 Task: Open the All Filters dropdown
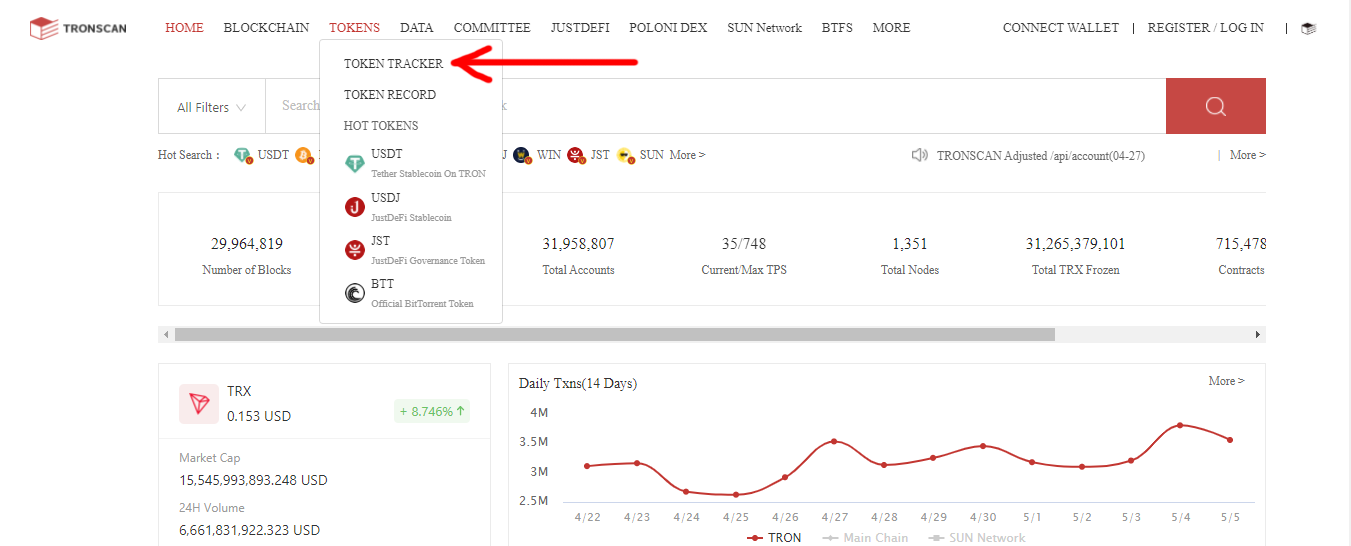(x=211, y=107)
